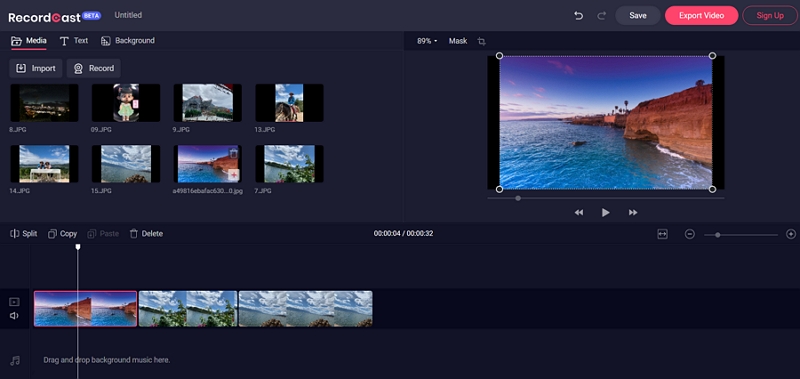
Task: Click the bottom-left canvas resize handle
Action: [x=499, y=189]
